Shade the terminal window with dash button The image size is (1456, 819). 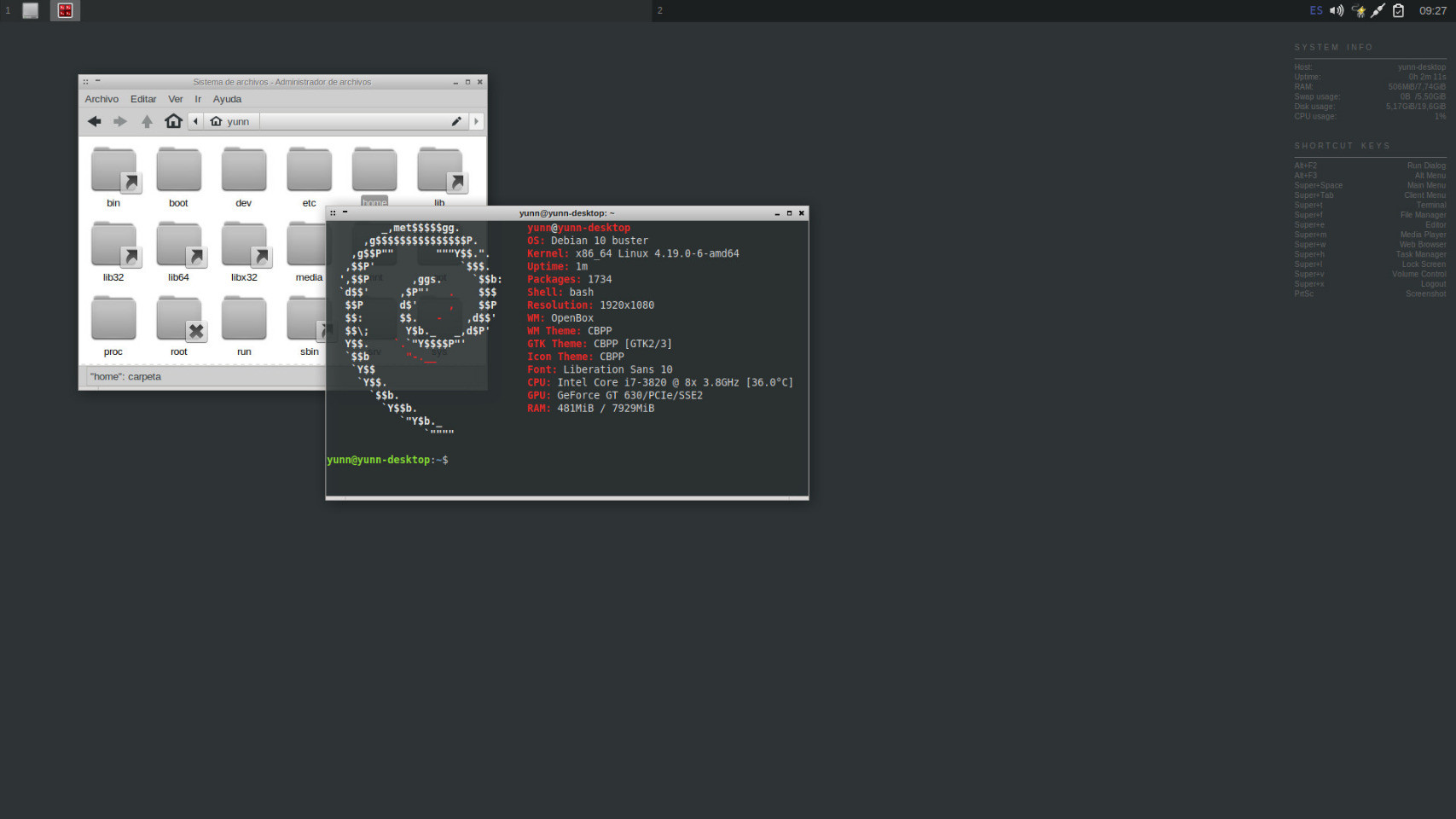[345, 212]
